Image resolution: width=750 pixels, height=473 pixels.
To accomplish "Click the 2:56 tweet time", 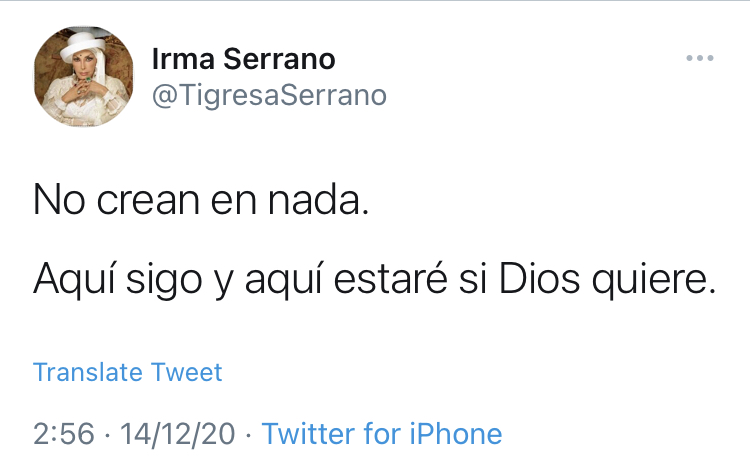I will (x=64, y=433).
